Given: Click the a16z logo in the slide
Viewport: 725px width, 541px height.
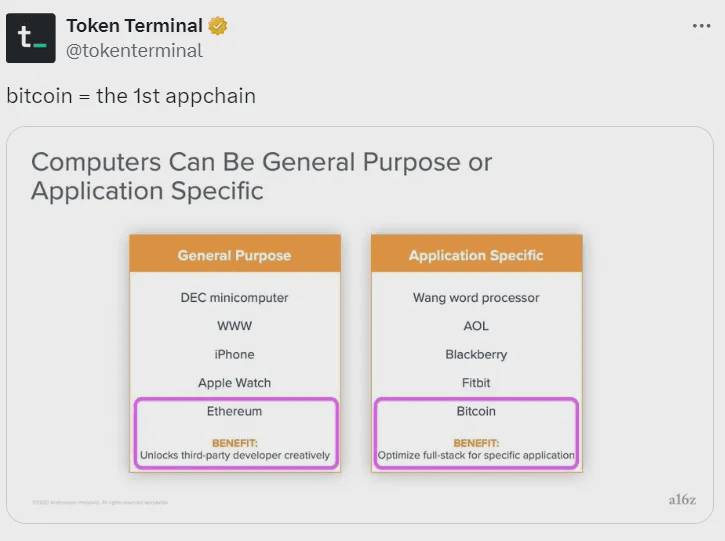Looking at the screenshot, I should pyautogui.click(x=681, y=500).
